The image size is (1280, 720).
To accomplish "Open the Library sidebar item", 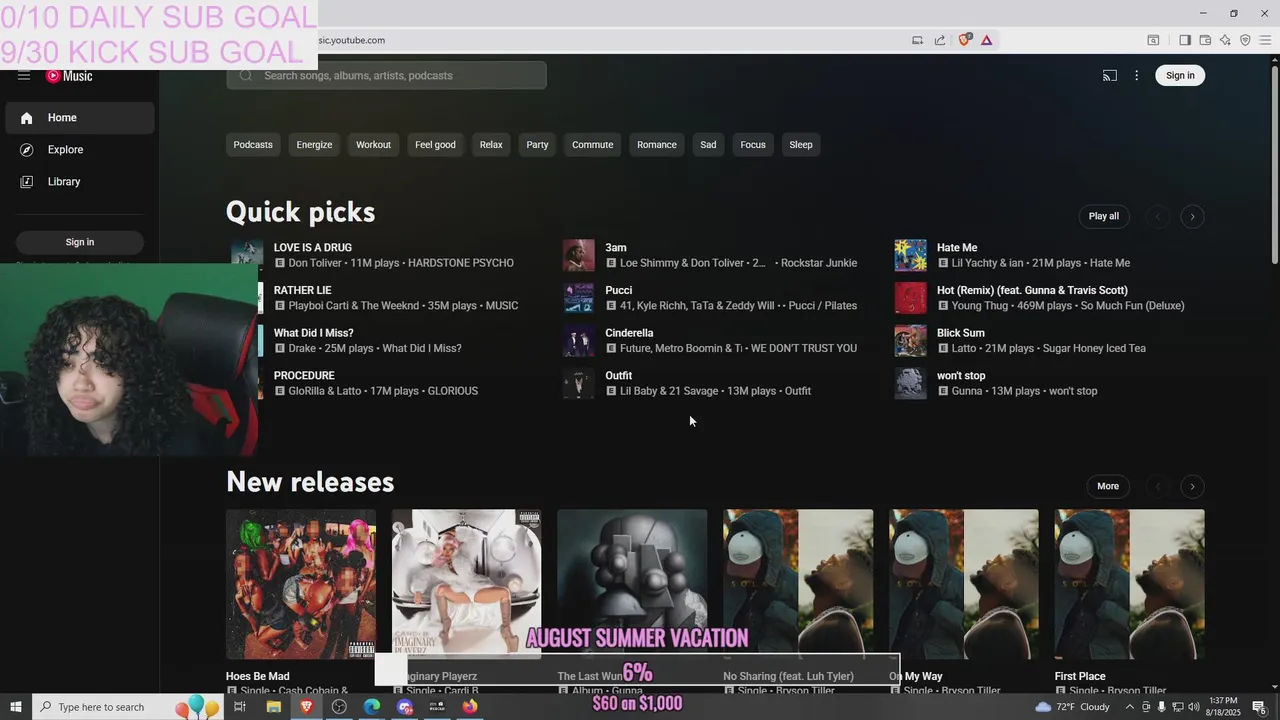I will coord(80,182).
